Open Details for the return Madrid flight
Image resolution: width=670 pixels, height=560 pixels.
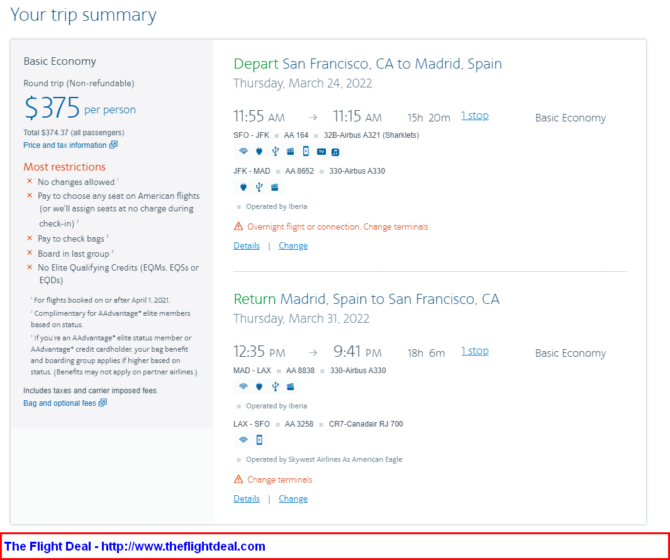(x=247, y=498)
